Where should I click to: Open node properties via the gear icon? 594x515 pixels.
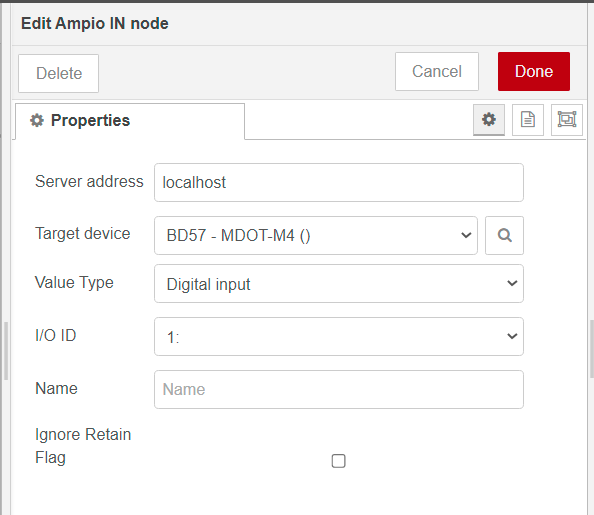coord(489,120)
